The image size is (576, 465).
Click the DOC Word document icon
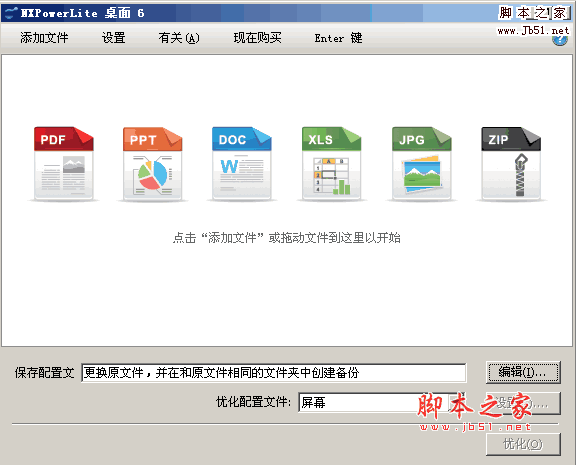click(242, 163)
